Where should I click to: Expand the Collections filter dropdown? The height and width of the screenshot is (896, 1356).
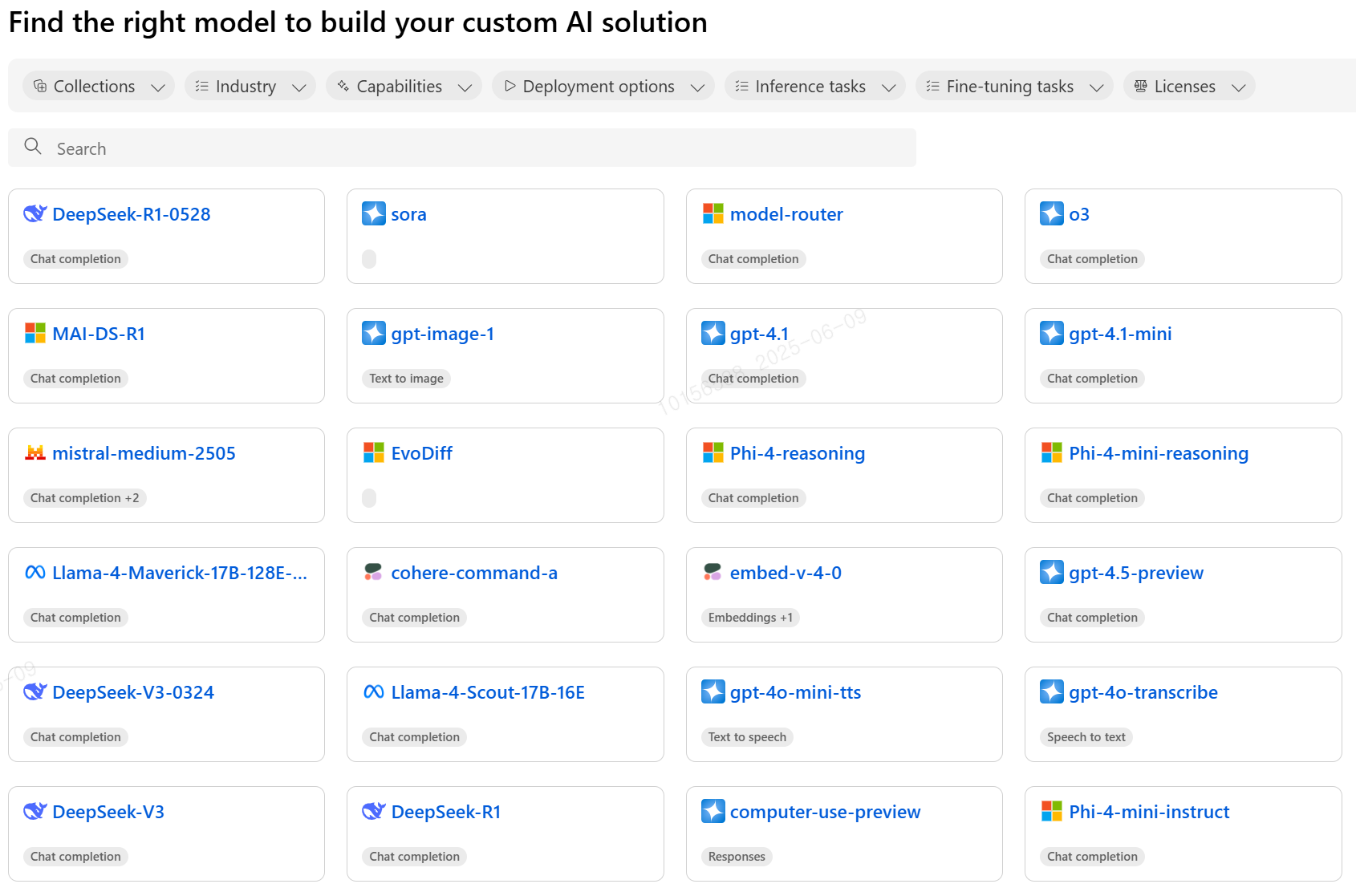tap(99, 86)
